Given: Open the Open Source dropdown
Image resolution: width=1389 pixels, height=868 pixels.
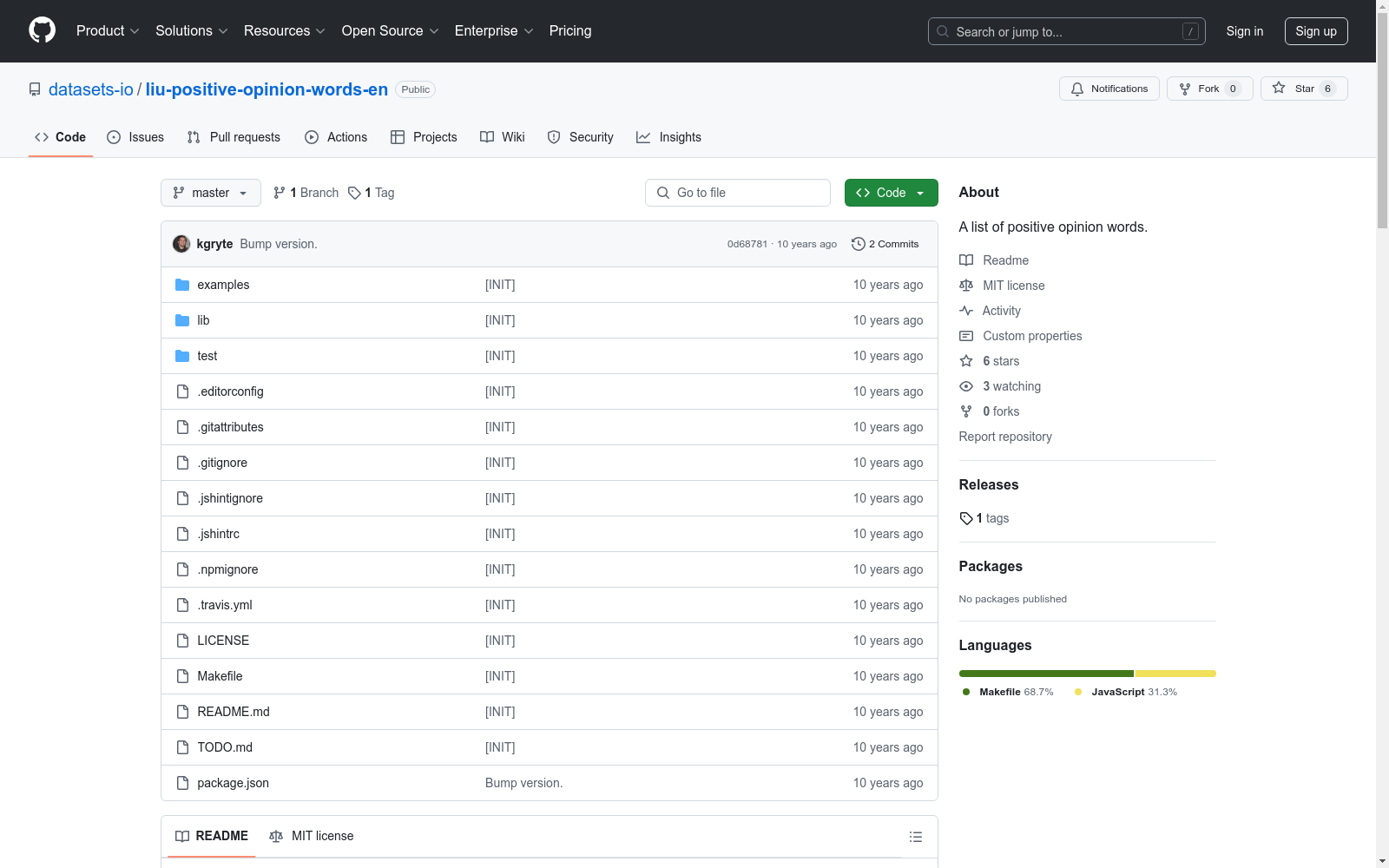Looking at the screenshot, I should 391,30.
